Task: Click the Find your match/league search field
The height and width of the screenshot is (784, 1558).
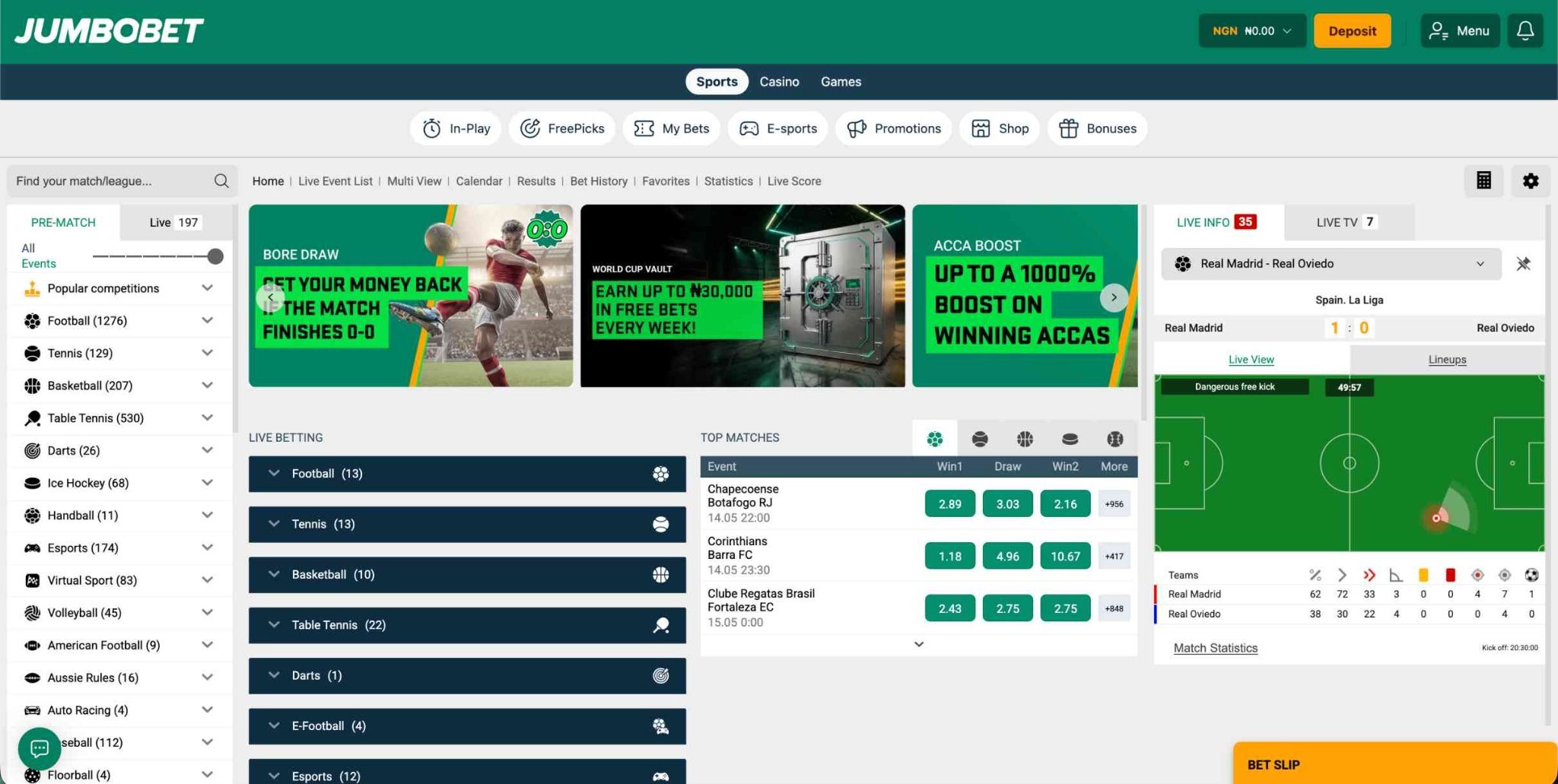Action: [x=122, y=181]
